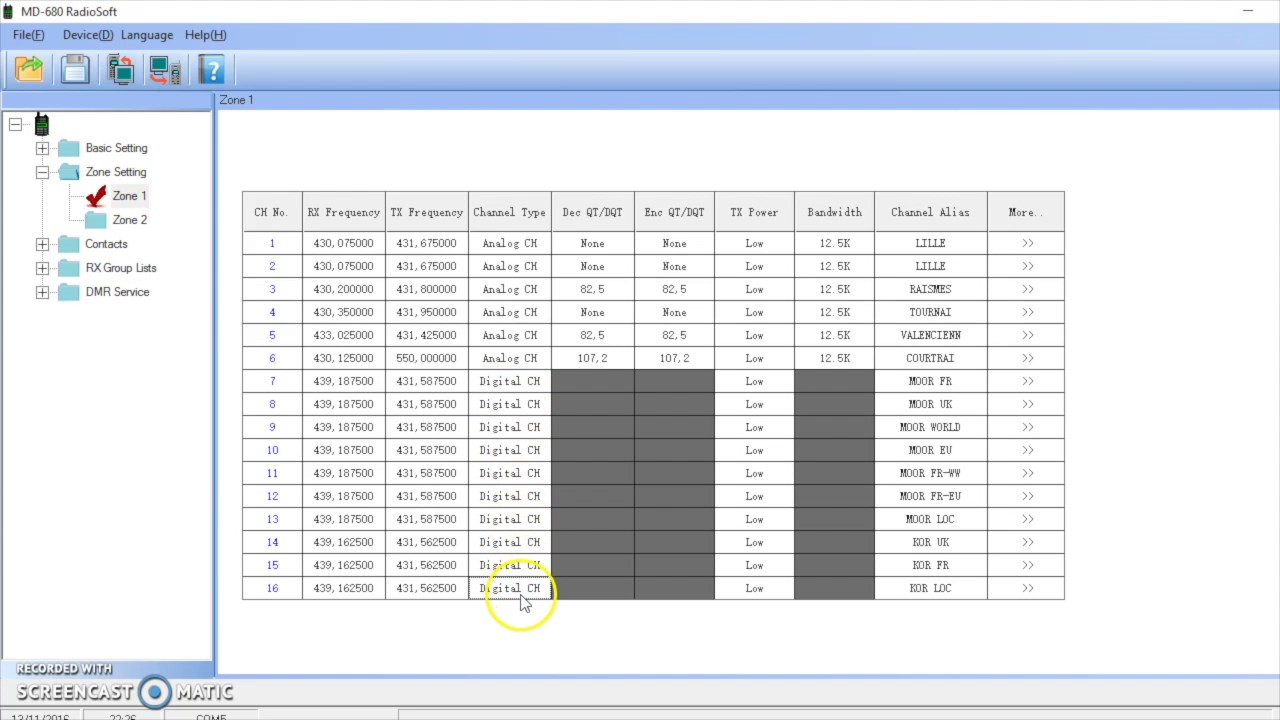Open More >> for TOURNAI channel
Image resolution: width=1280 pixels, height=720 pixels.
[x=1026, y=312]
